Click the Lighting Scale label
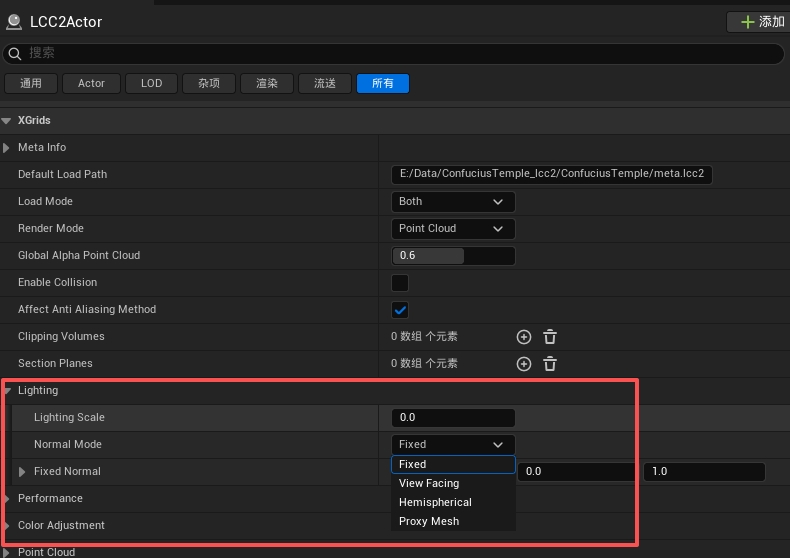The image size is (790, 558). click(70, 417)
